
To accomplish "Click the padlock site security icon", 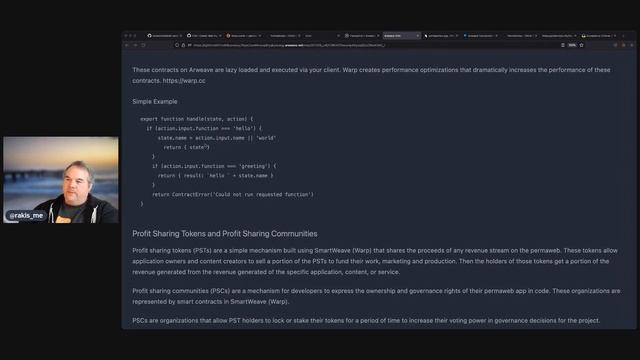I will point(183,45).
